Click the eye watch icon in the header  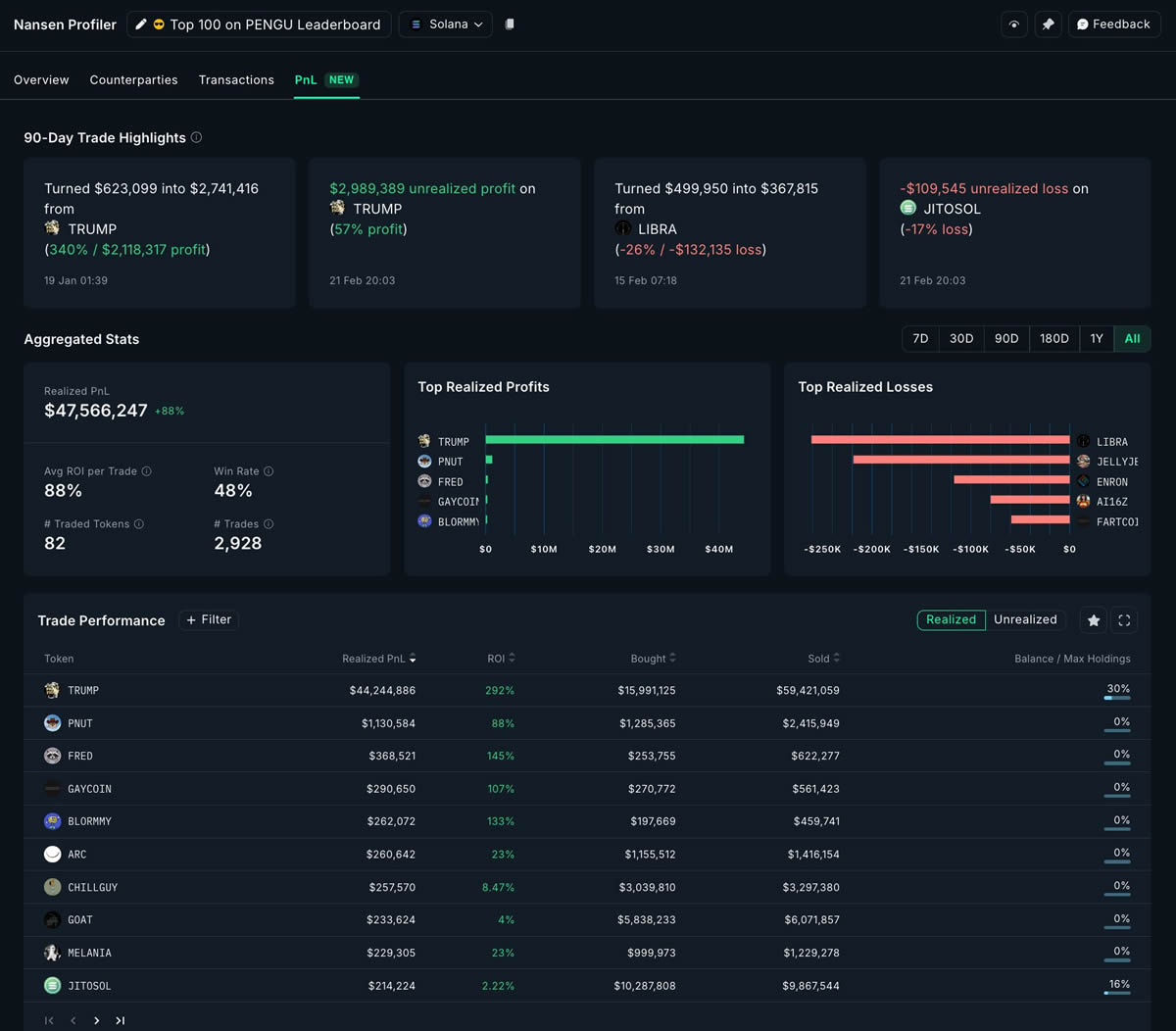1014,25
